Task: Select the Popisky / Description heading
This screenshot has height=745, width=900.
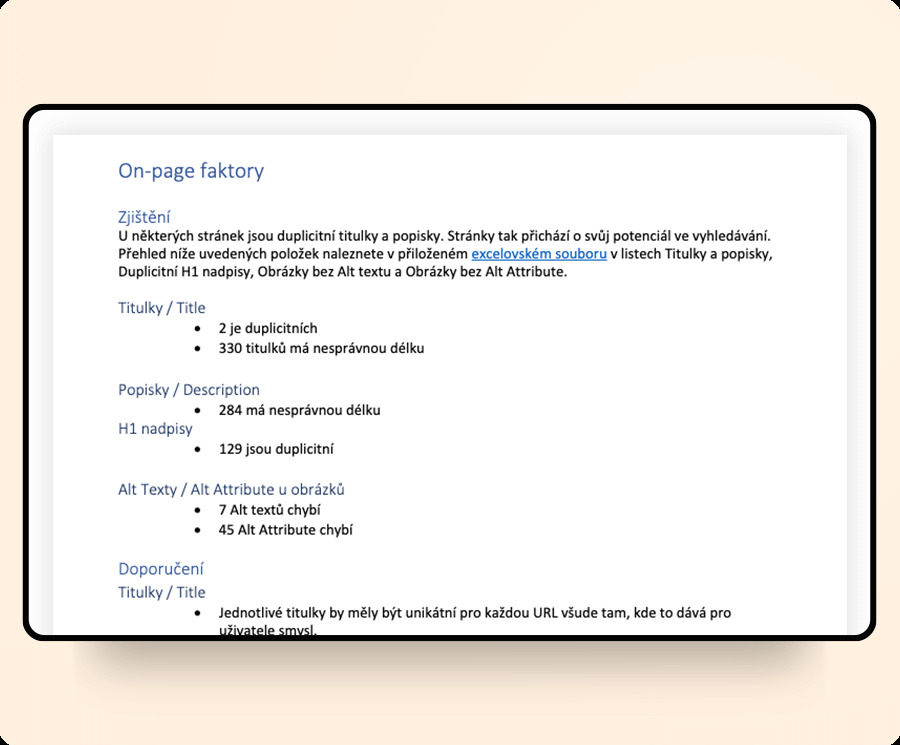Action: (189, 390)
